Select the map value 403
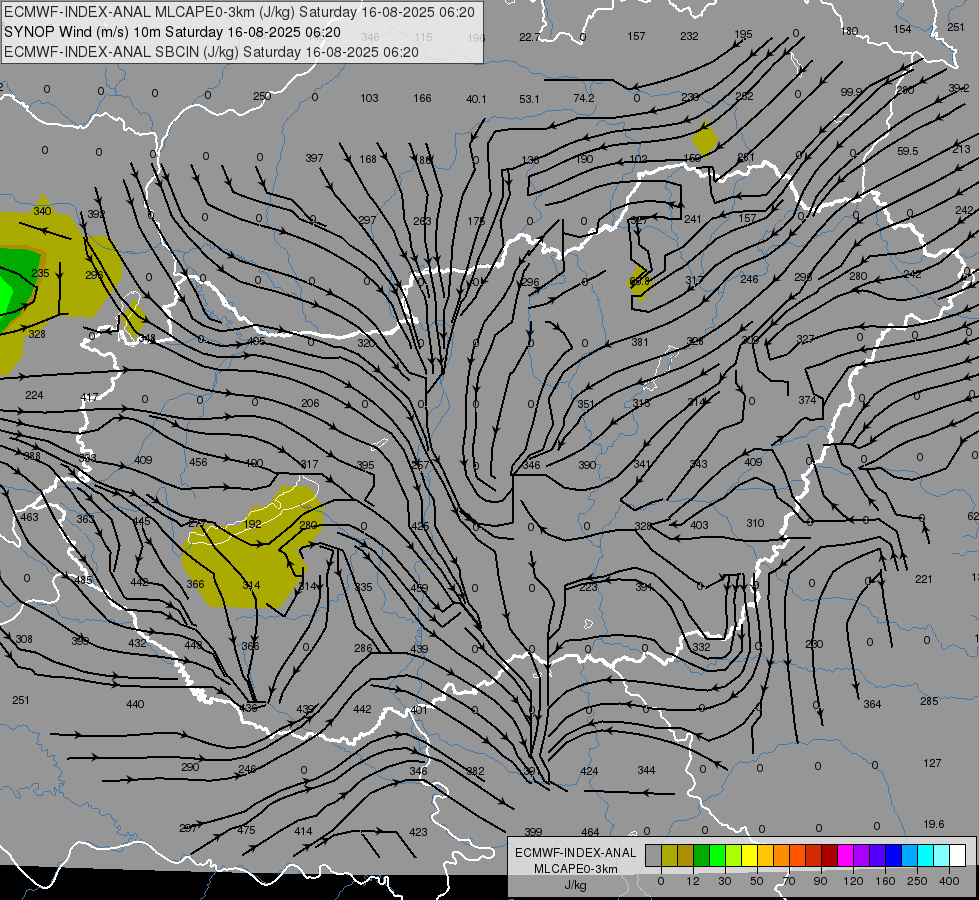This screenshot has height=900, width=979. click(699, 525)
